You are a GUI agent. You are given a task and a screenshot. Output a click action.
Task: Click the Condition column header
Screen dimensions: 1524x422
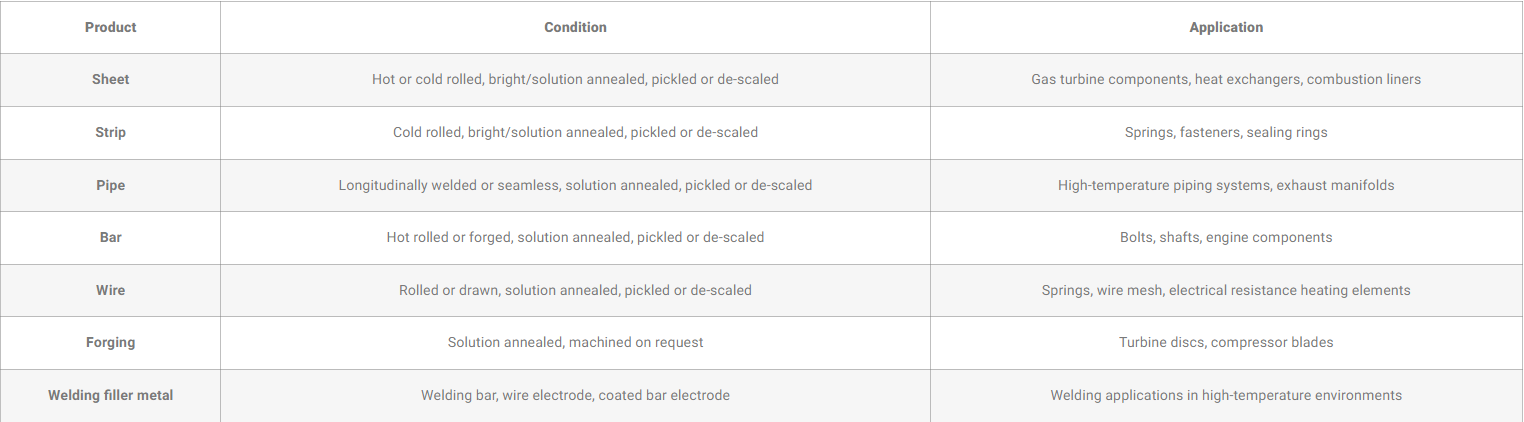click(x=575, y=27)
